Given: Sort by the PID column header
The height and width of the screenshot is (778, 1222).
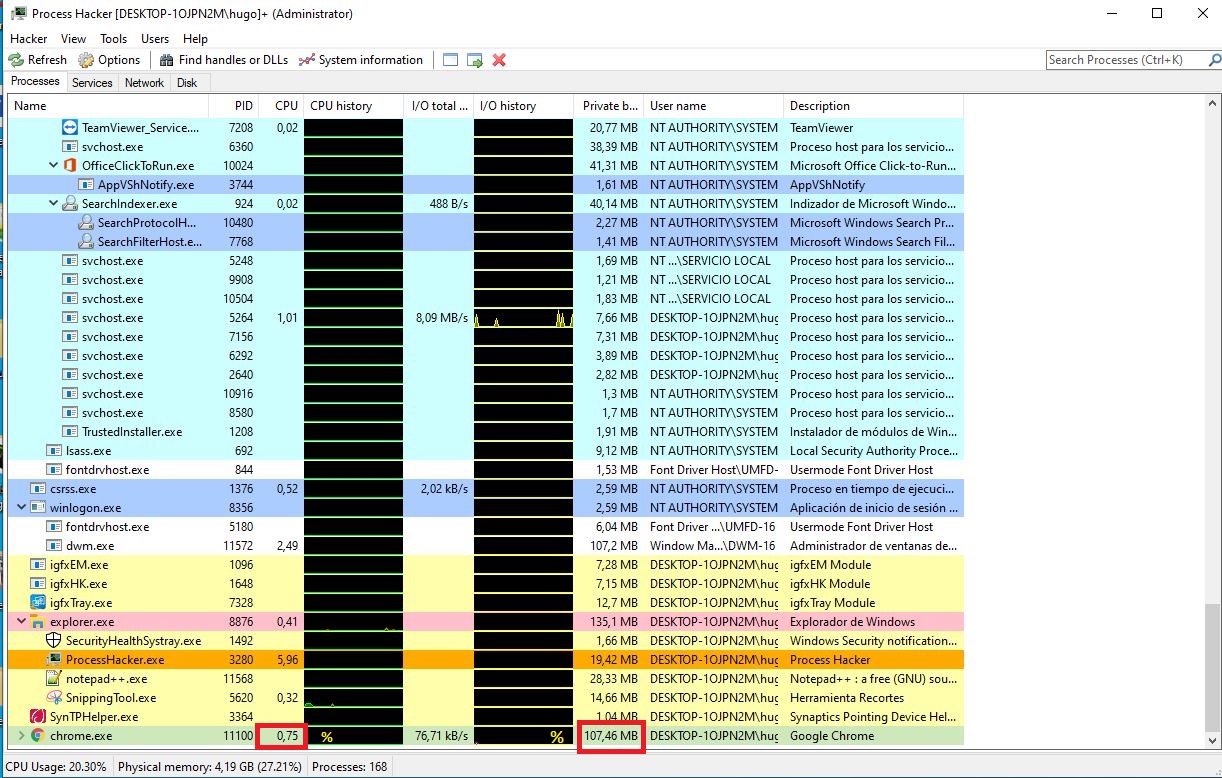Looking at the screenshot, I should click(233, 106).
